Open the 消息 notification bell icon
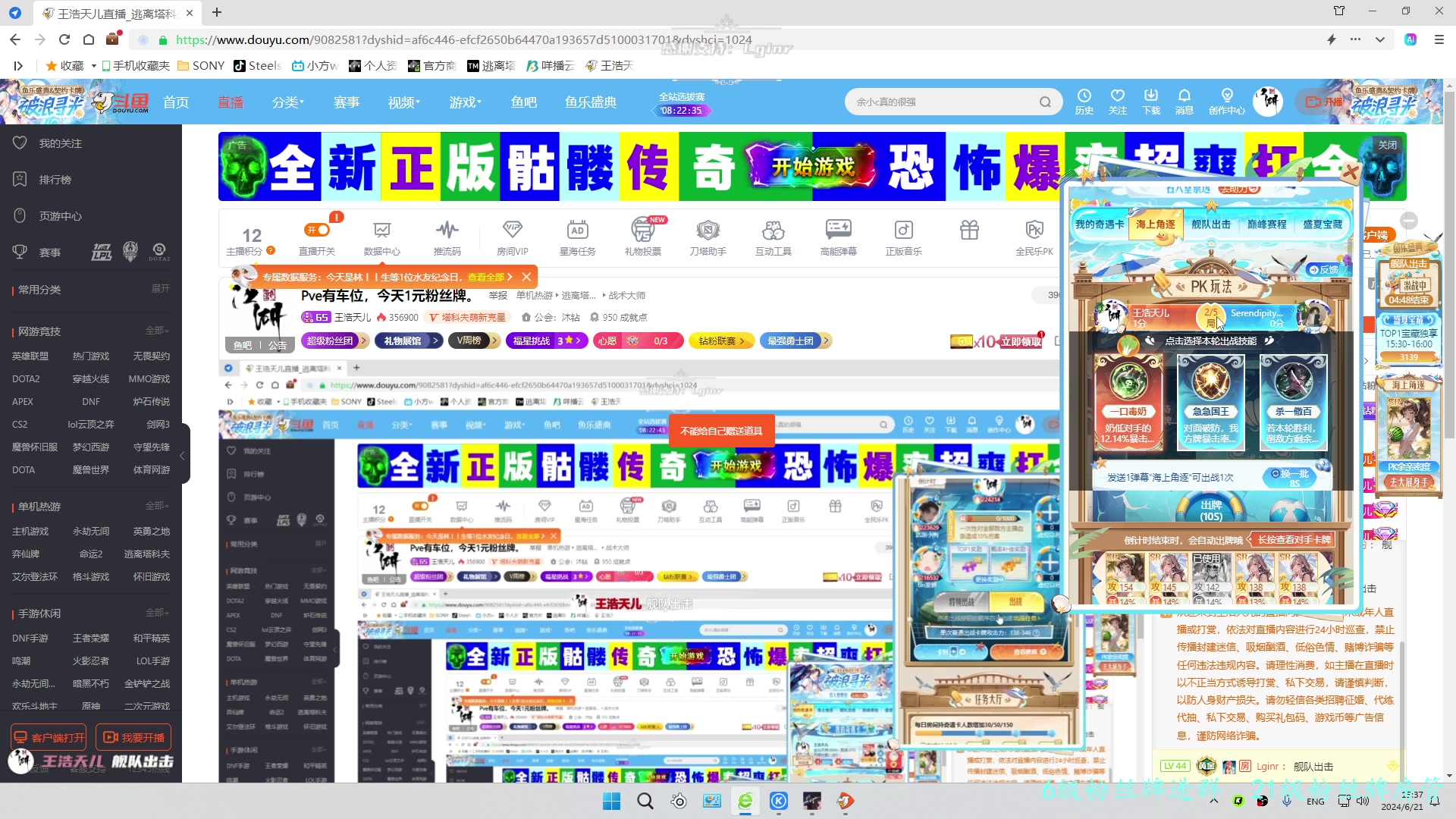The image size is (1456, 819). point(1185,102)
